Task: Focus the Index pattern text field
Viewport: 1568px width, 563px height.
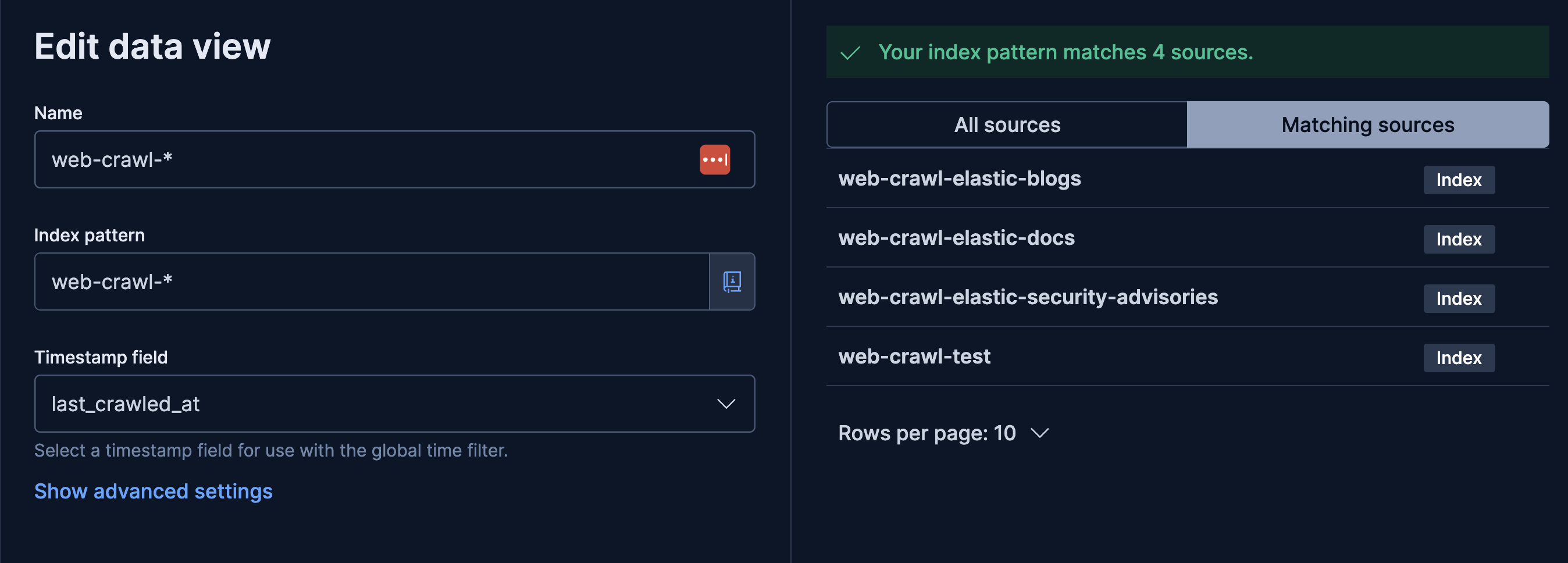Action: pyautogui.click(x=371, y=282)
